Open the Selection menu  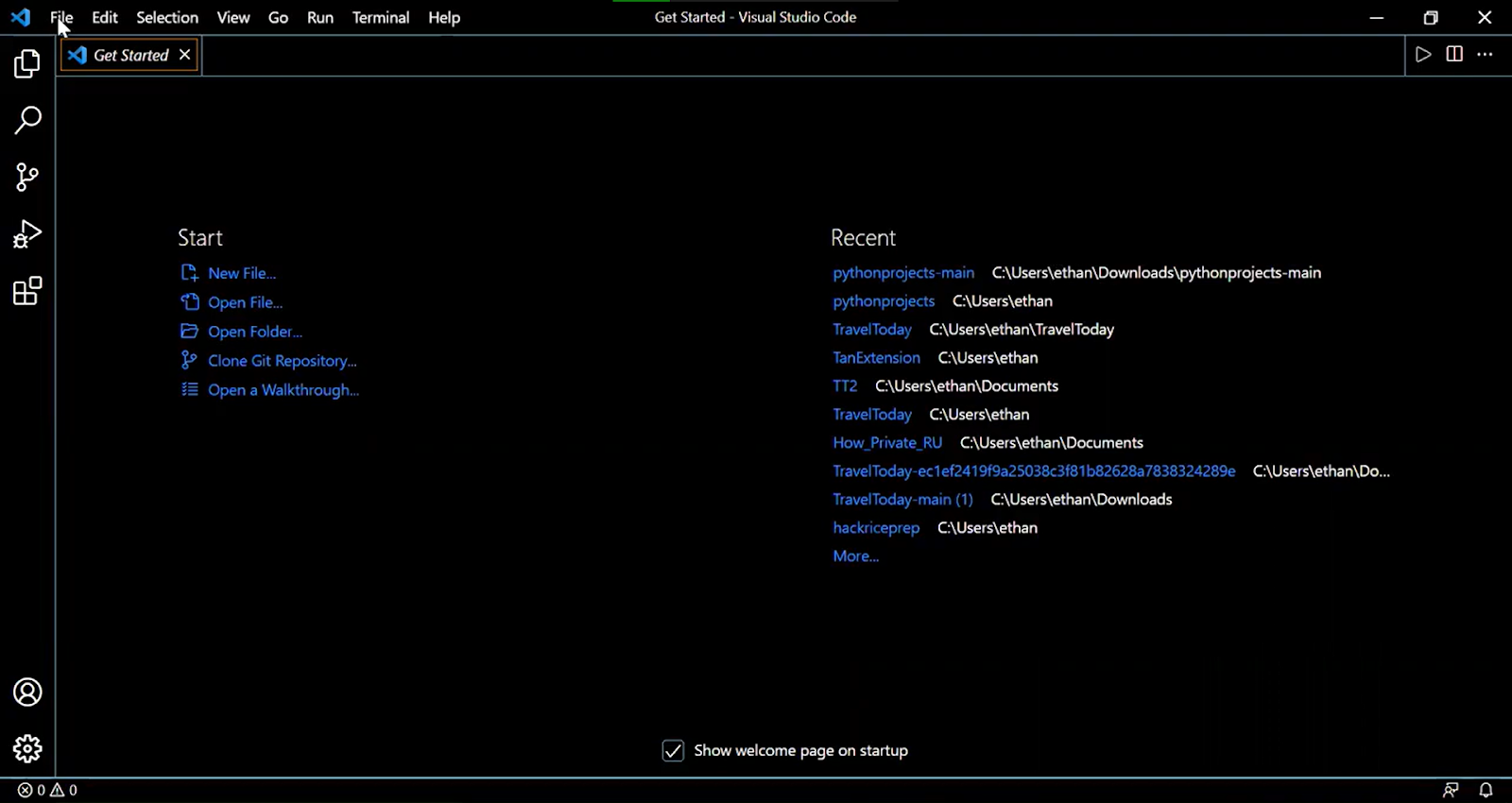(167, 17)
